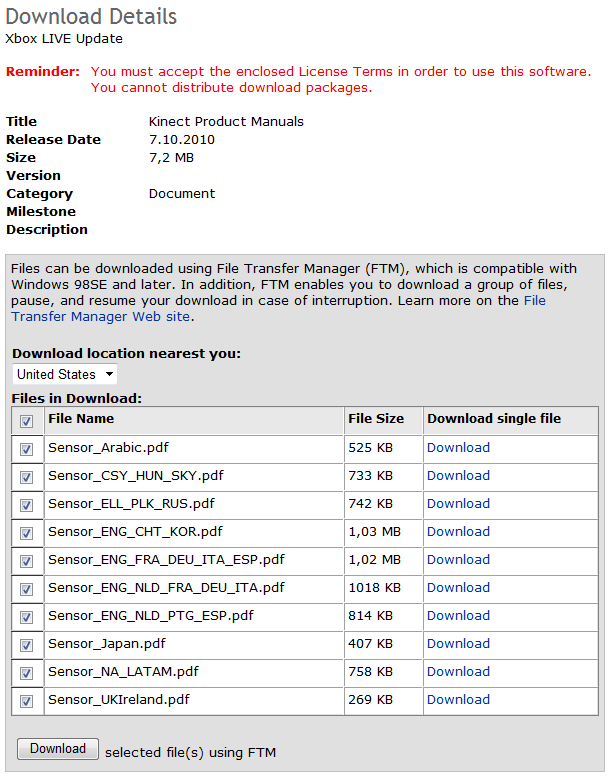Viewport: 609px width, 779px height.
Task: Download Sensor_NA_LATAM.pdf as single file
Action: [x=458, y=672]
